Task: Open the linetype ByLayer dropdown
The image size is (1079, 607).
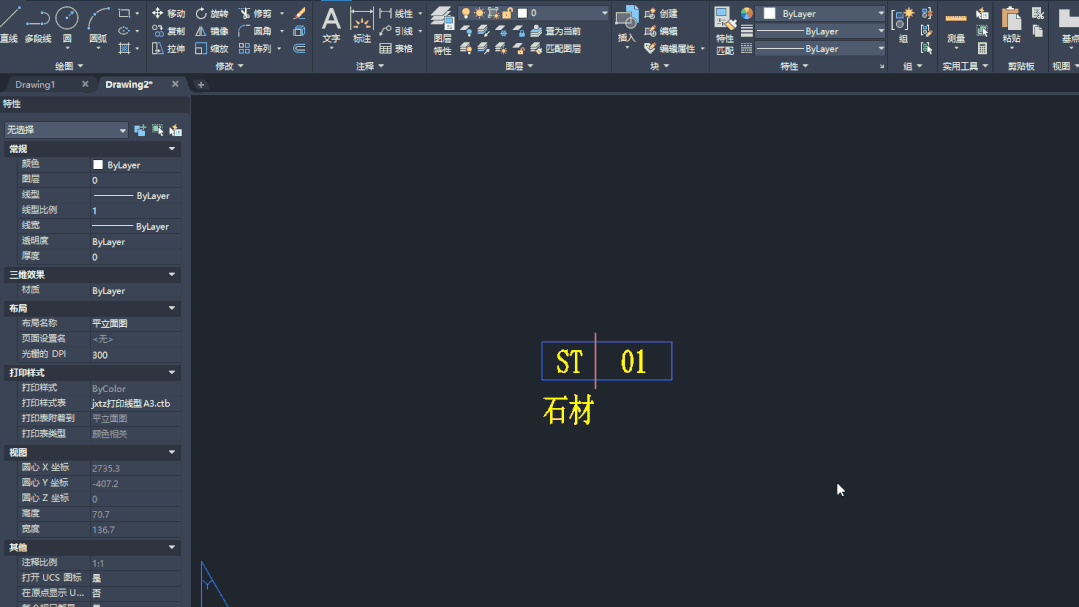Action: pos(820,31)
